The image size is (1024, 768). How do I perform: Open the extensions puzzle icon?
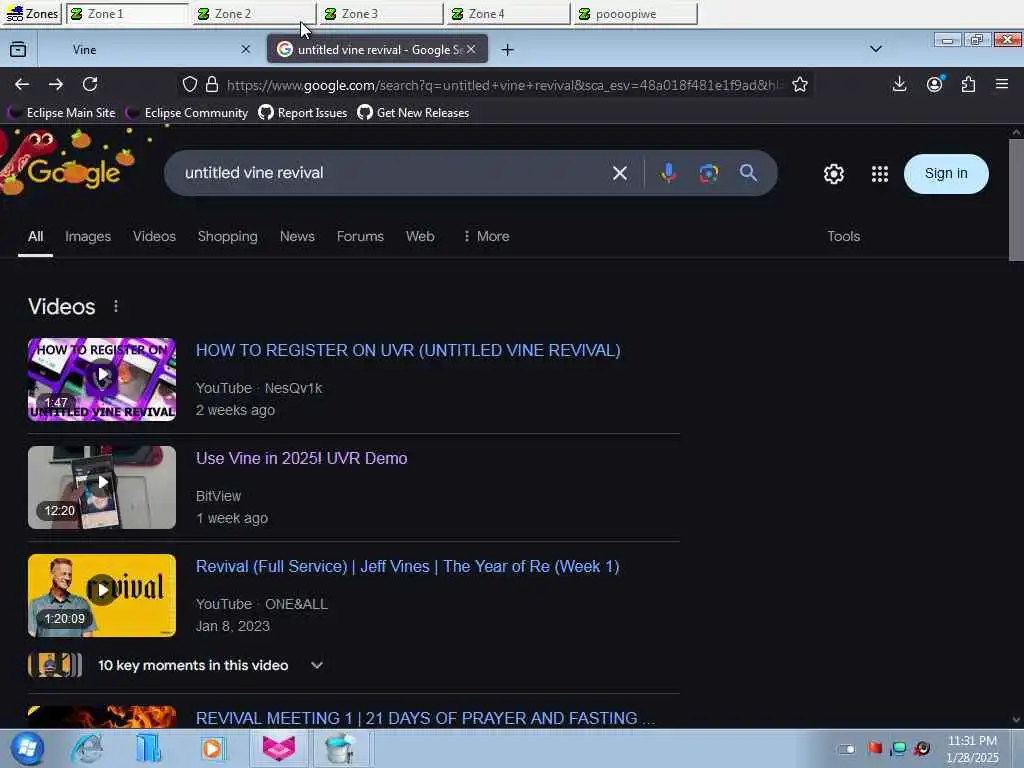968,84
